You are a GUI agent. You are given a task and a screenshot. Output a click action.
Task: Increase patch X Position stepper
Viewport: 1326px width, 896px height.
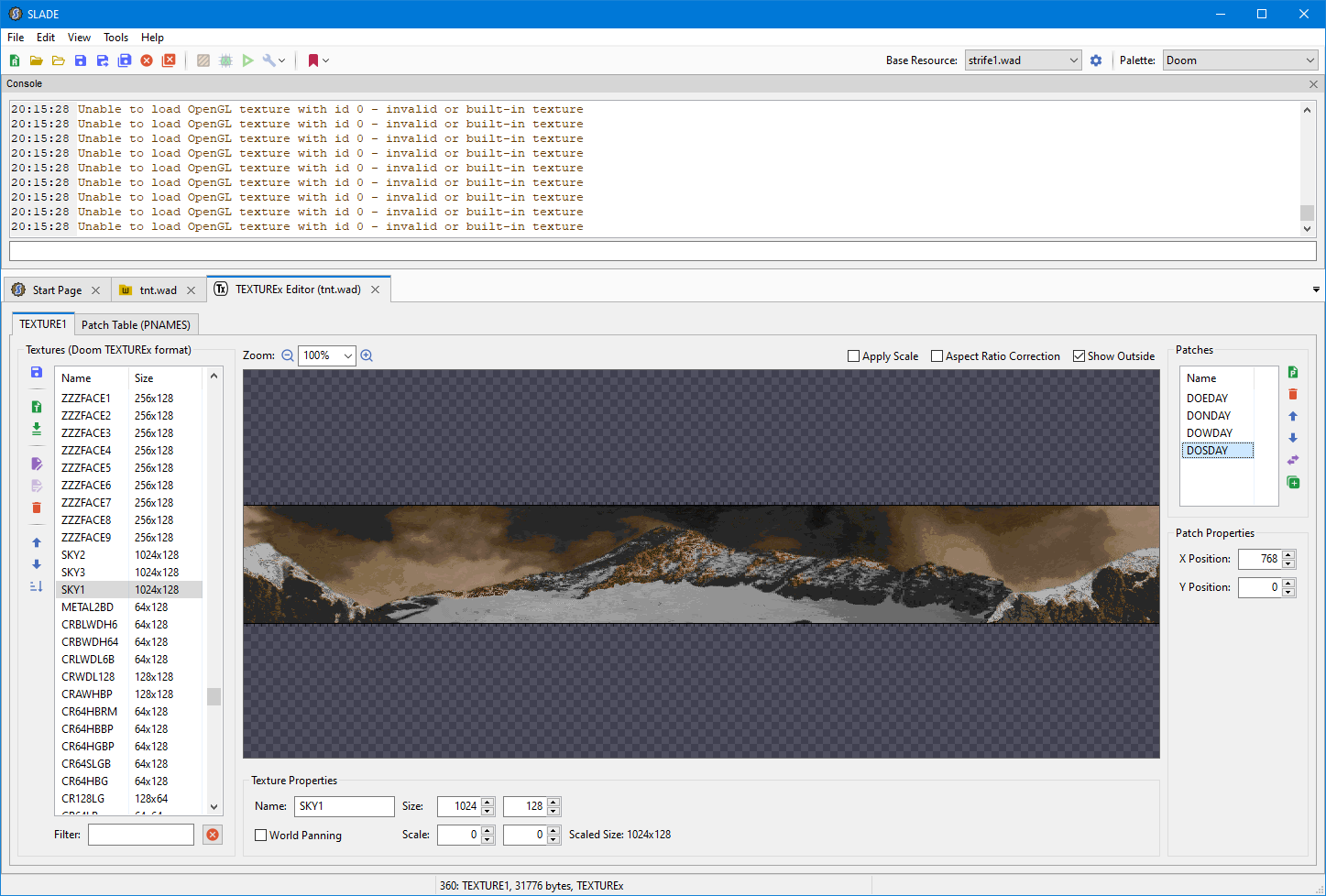[1288, 554]
